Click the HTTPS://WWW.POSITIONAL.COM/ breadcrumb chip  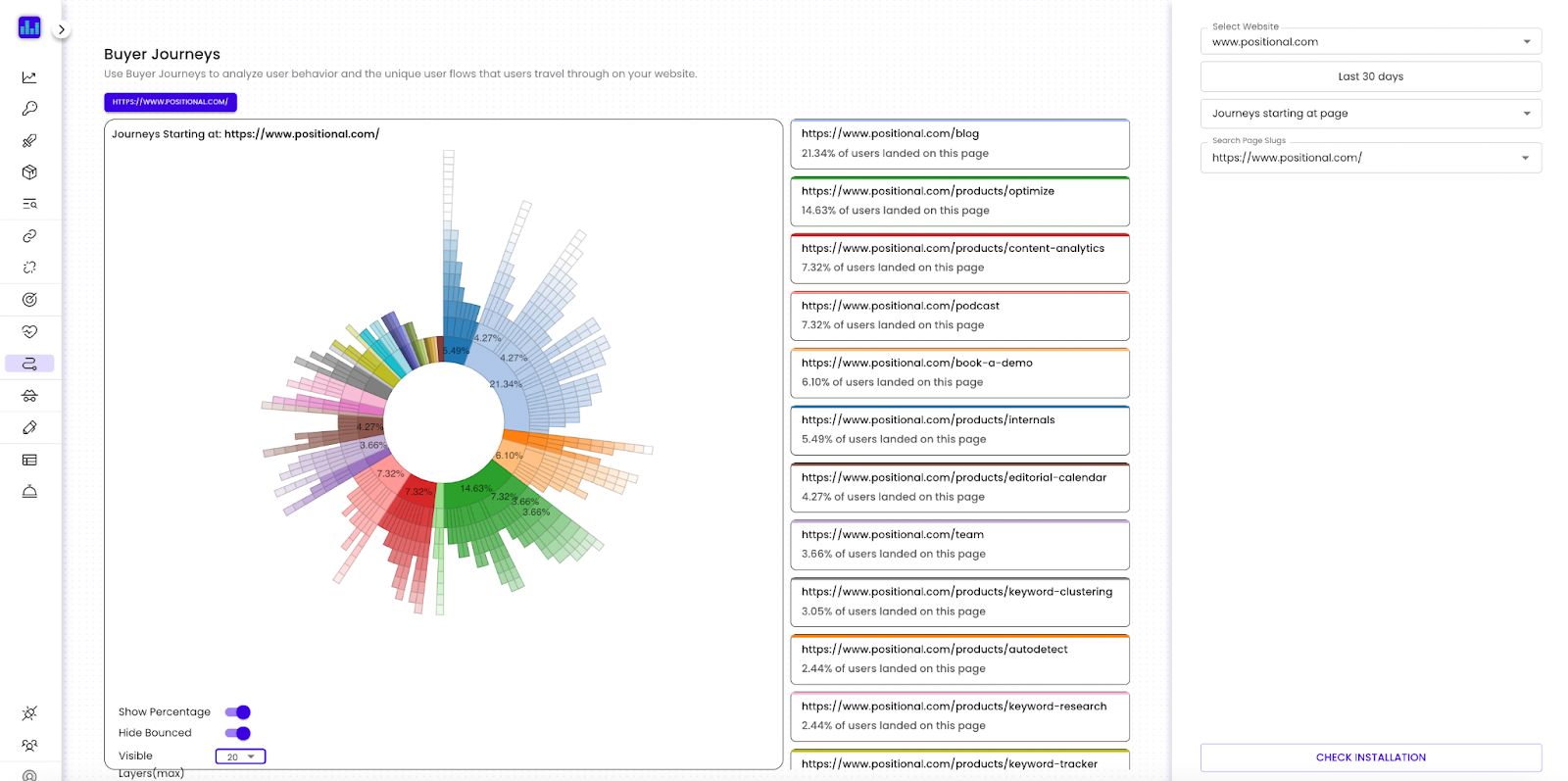pos(171,102)
